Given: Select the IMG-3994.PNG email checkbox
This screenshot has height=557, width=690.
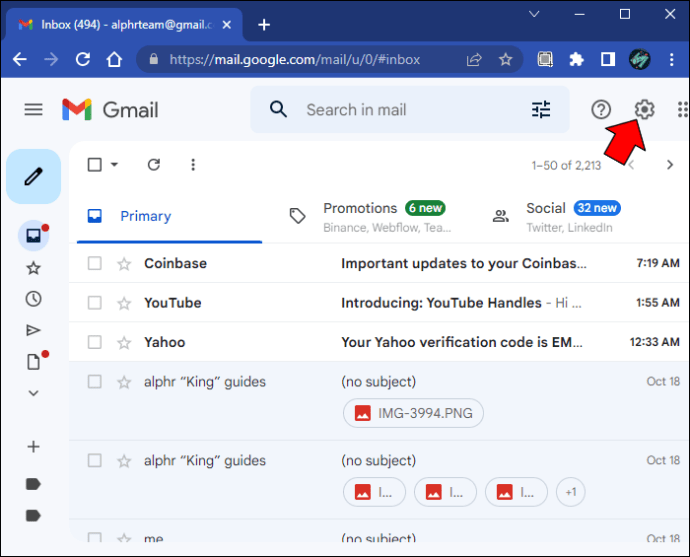Looking at the screenshot, I should pyautogui.click(x=95, y=382).
